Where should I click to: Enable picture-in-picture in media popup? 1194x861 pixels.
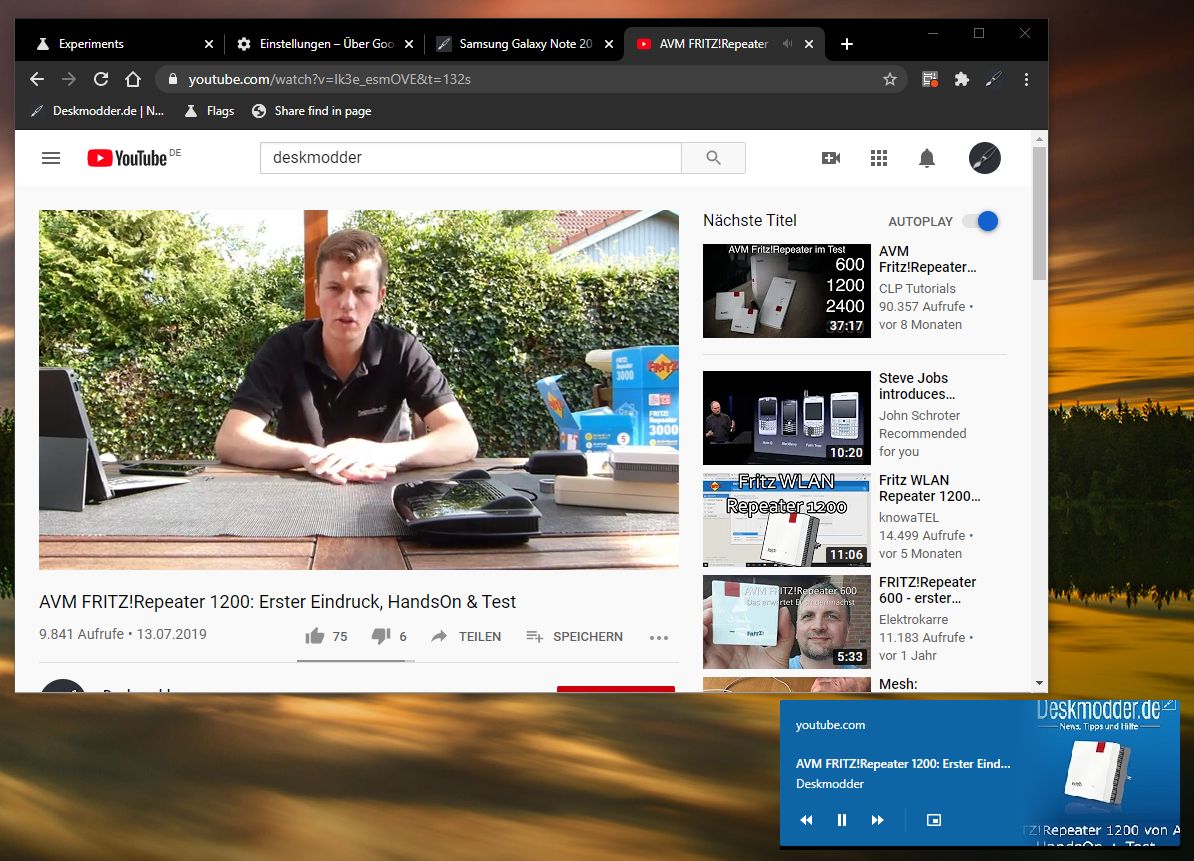click(x=934, y=820)
